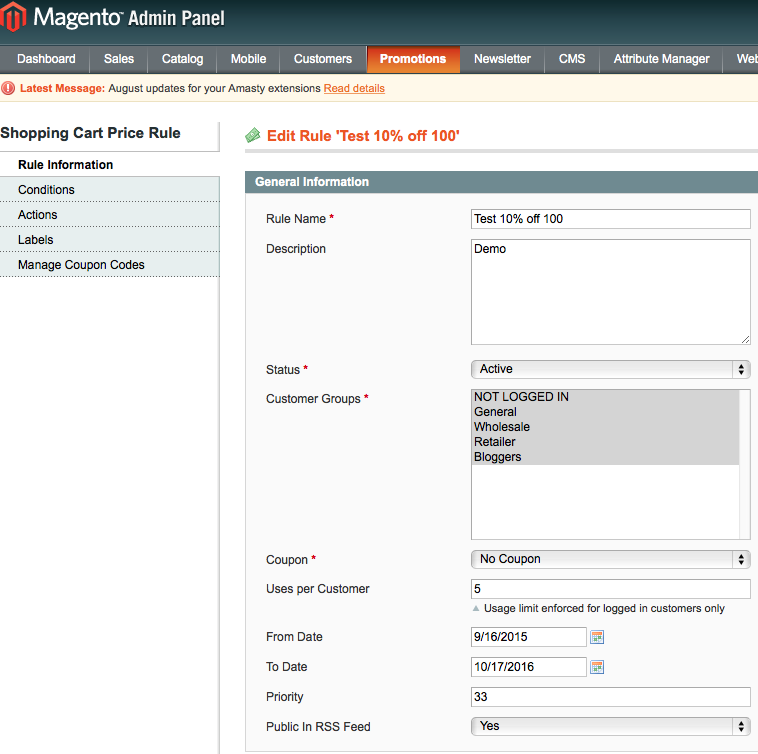The width and height of the screenshot is (758, 754).
Task: Click the To Date text field
Action: point(529,667)
